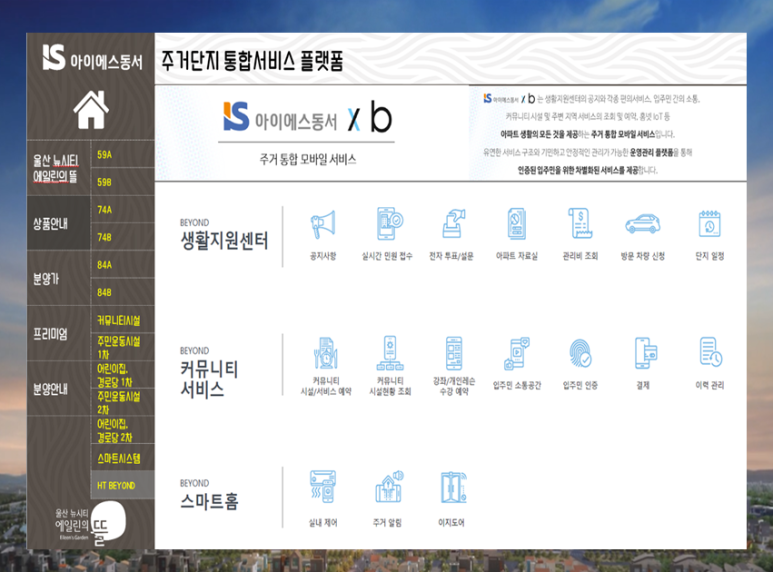Viewport: 773px width, 572px height.
Task: Open the 입주민 인증 fingerprint icon
Action: coord(580,353)
